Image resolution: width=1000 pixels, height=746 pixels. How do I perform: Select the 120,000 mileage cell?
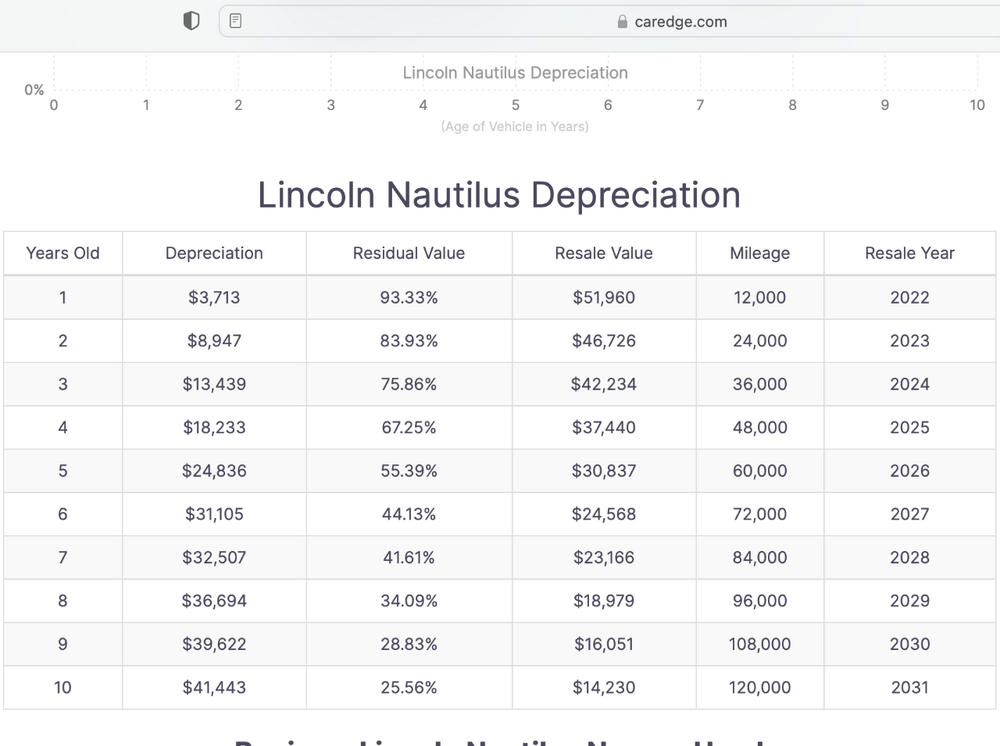760,688
